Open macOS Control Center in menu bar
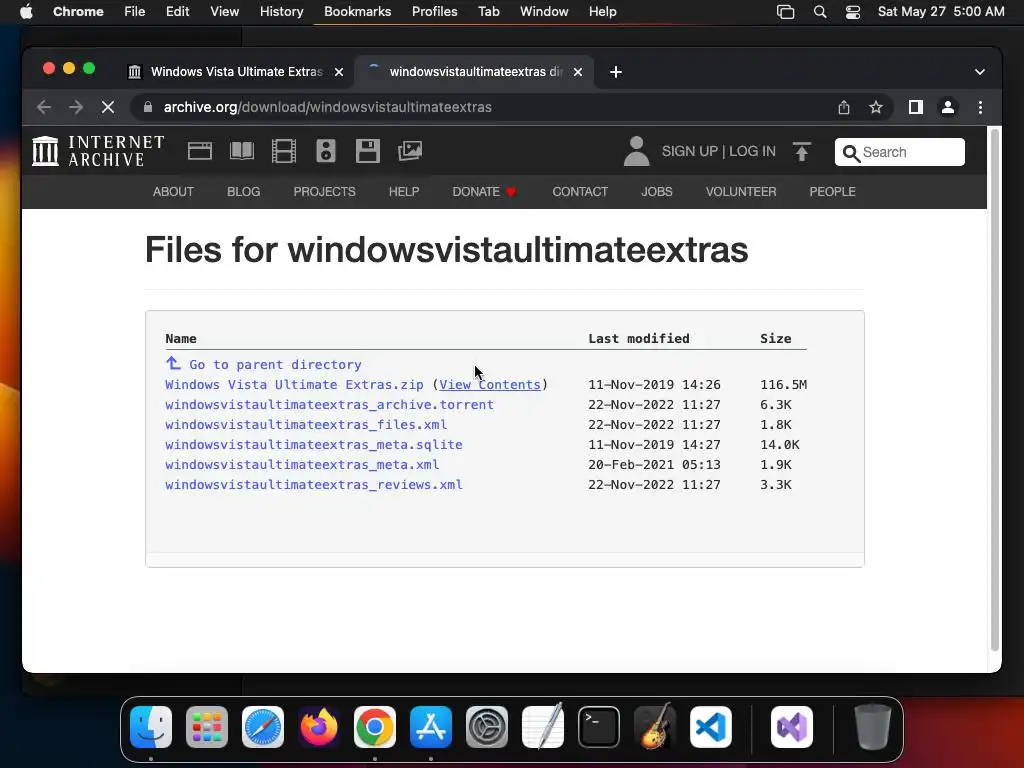The image size is (1024, 768). tap(852, 12)
